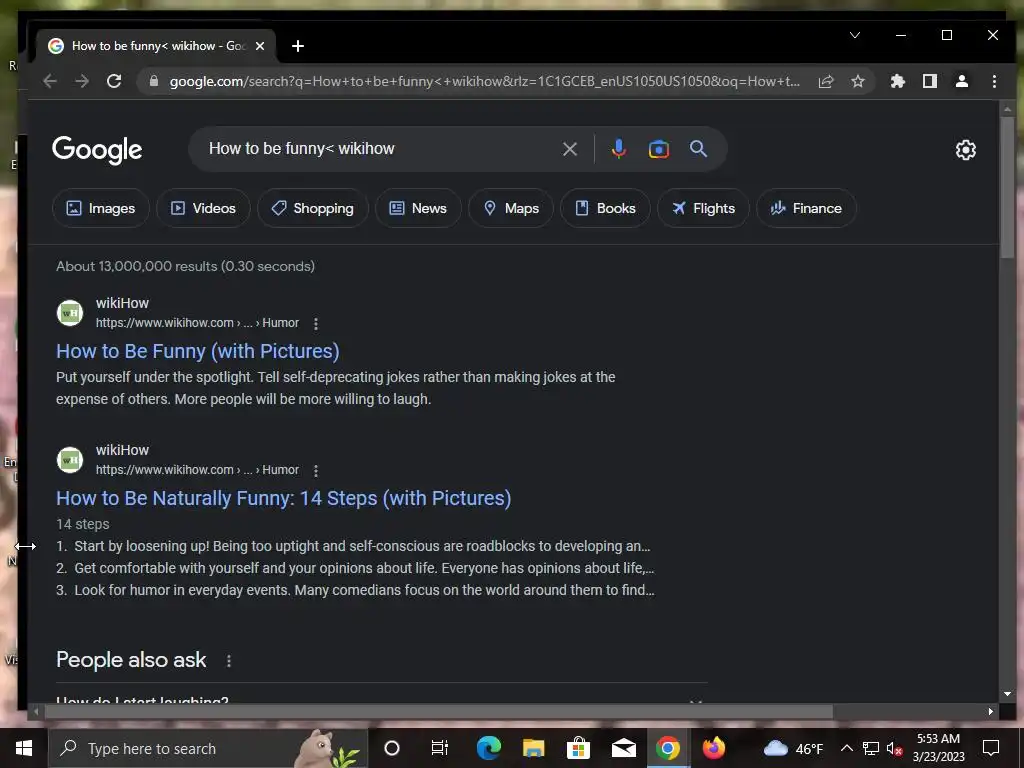Image resolution: width=1024 pixels, height=768 pixels.
Task: Open clock showing 5:53 AM
Action: click(x=938, y=748)
